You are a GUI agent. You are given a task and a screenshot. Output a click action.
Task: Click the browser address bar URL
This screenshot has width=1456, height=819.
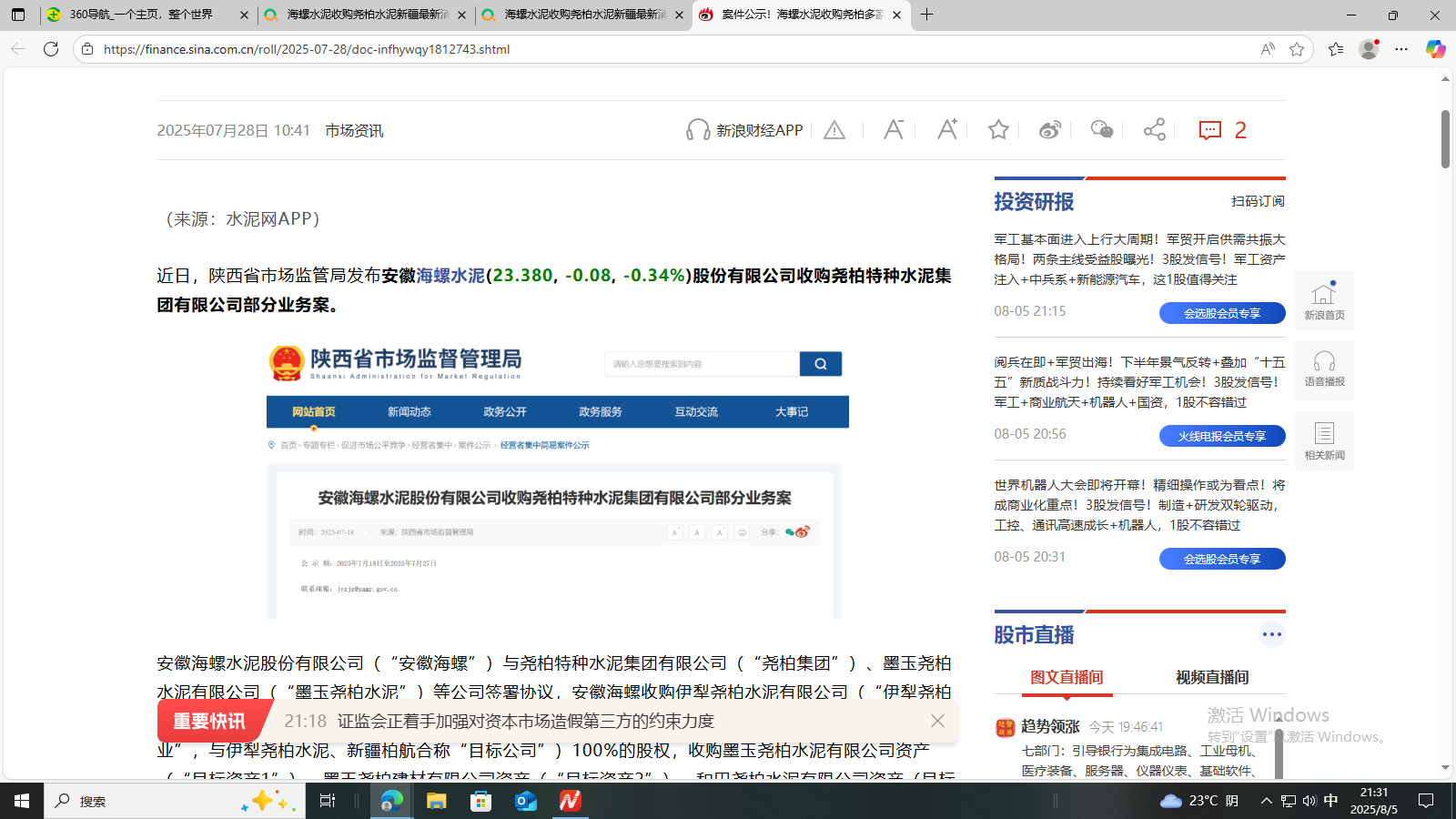coord(307,49)
